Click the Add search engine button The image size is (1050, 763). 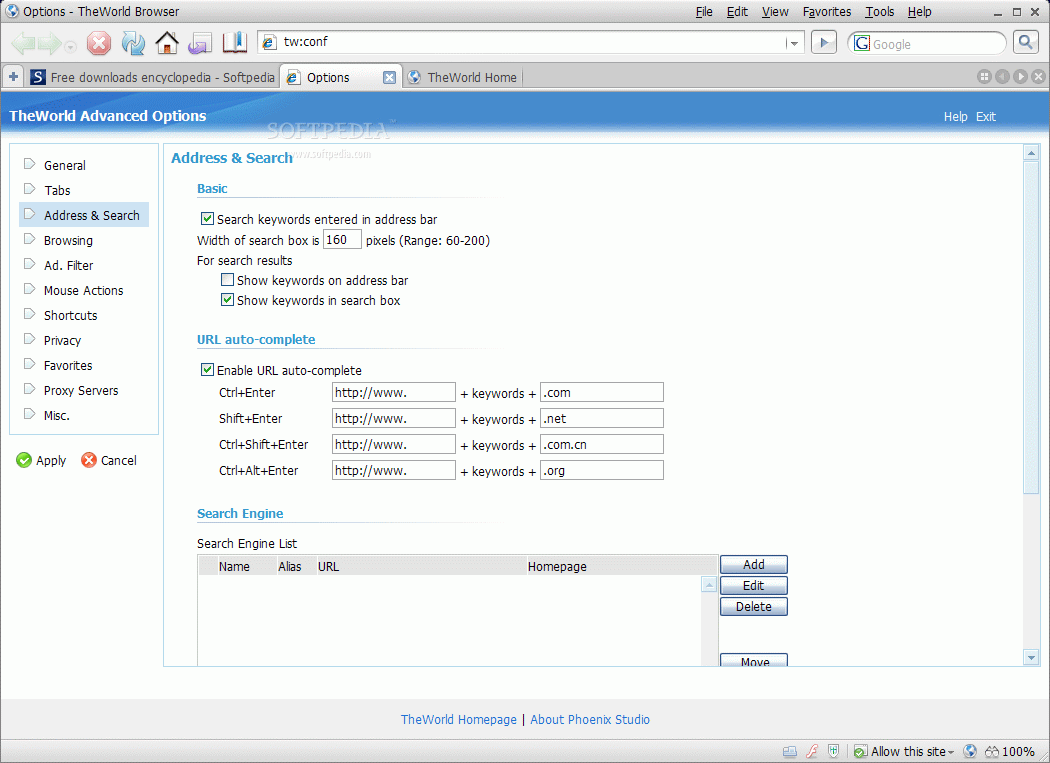click(753, 565)
